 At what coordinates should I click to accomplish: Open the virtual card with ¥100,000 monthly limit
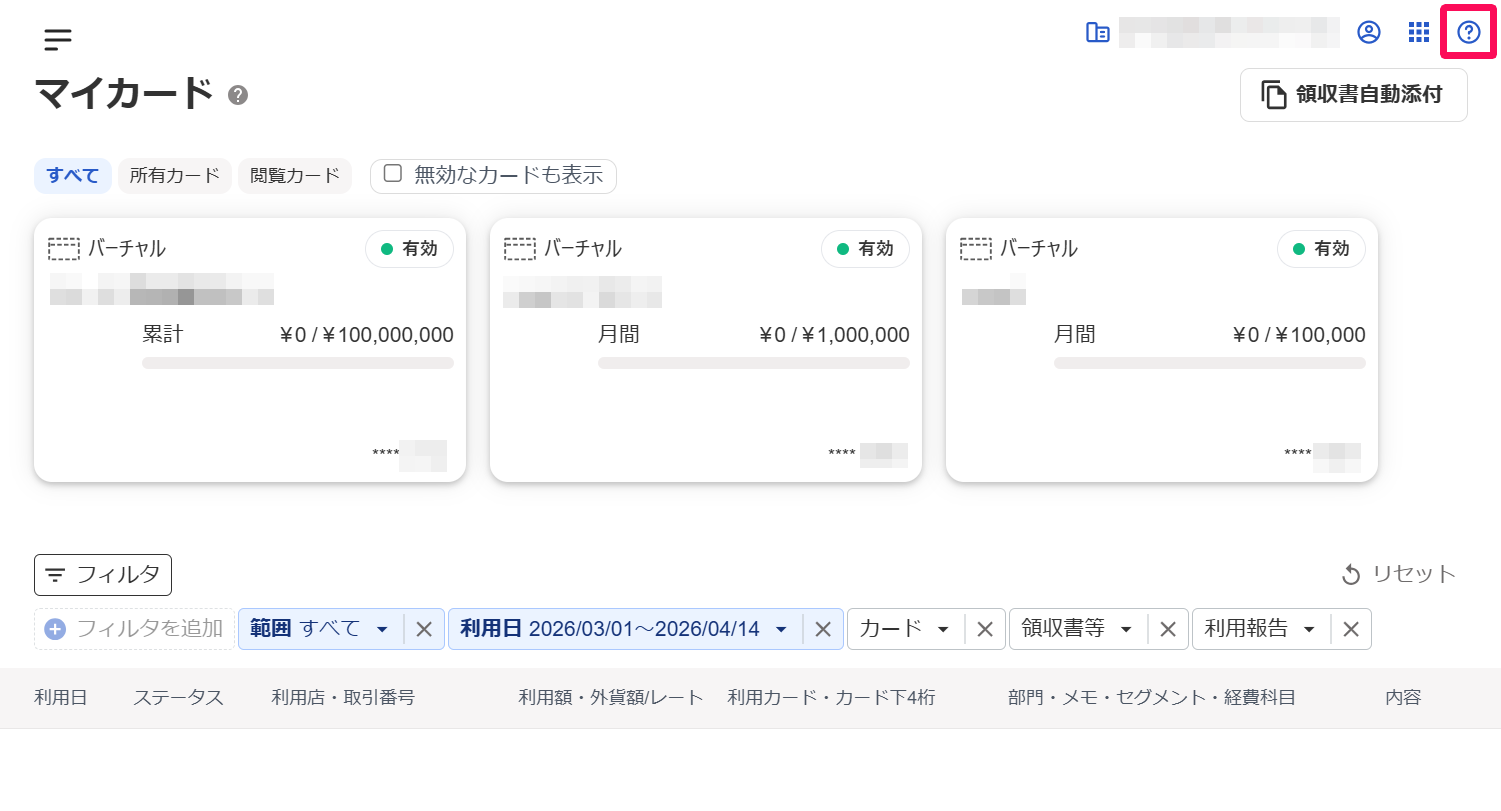(x=1162, y=350)
